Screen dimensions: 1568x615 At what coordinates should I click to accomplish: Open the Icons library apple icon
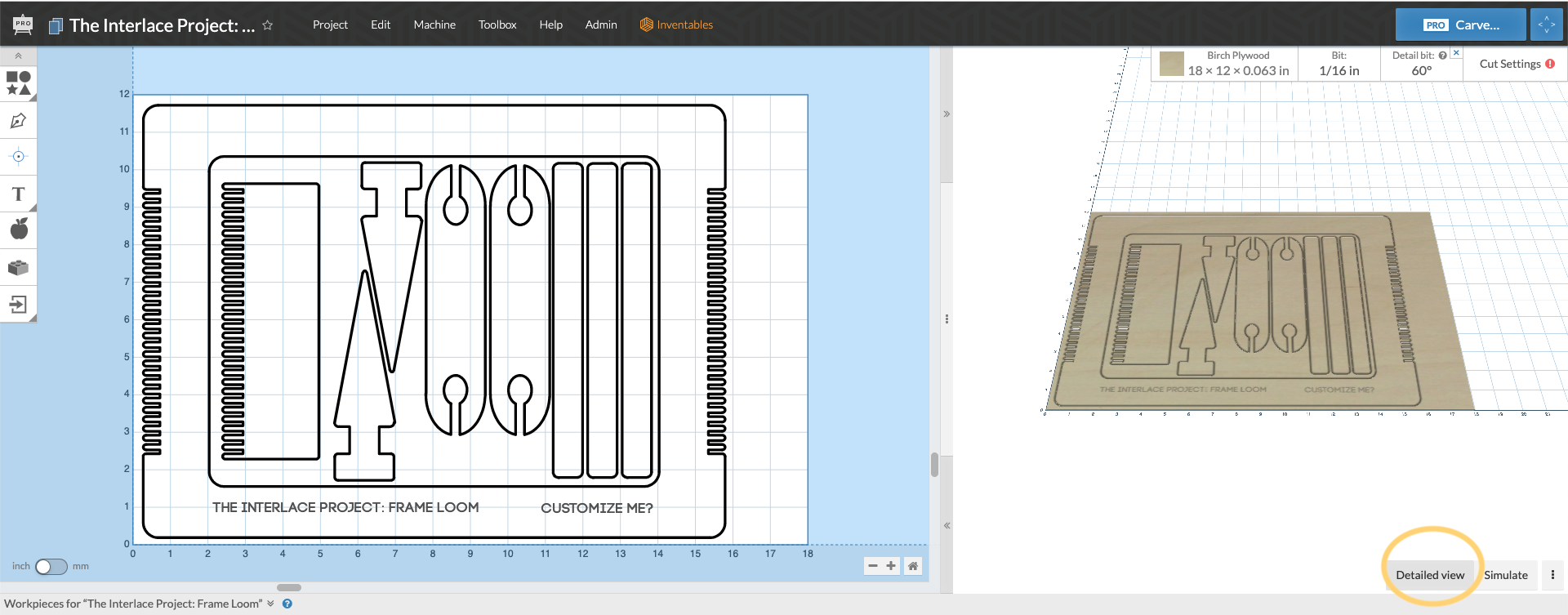pos(18,230)
